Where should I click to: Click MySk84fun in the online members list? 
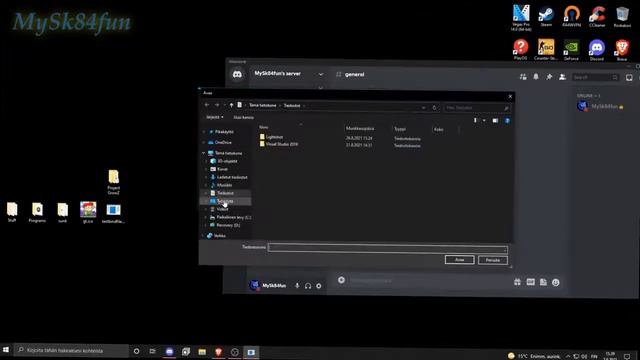tap(600, 106)
